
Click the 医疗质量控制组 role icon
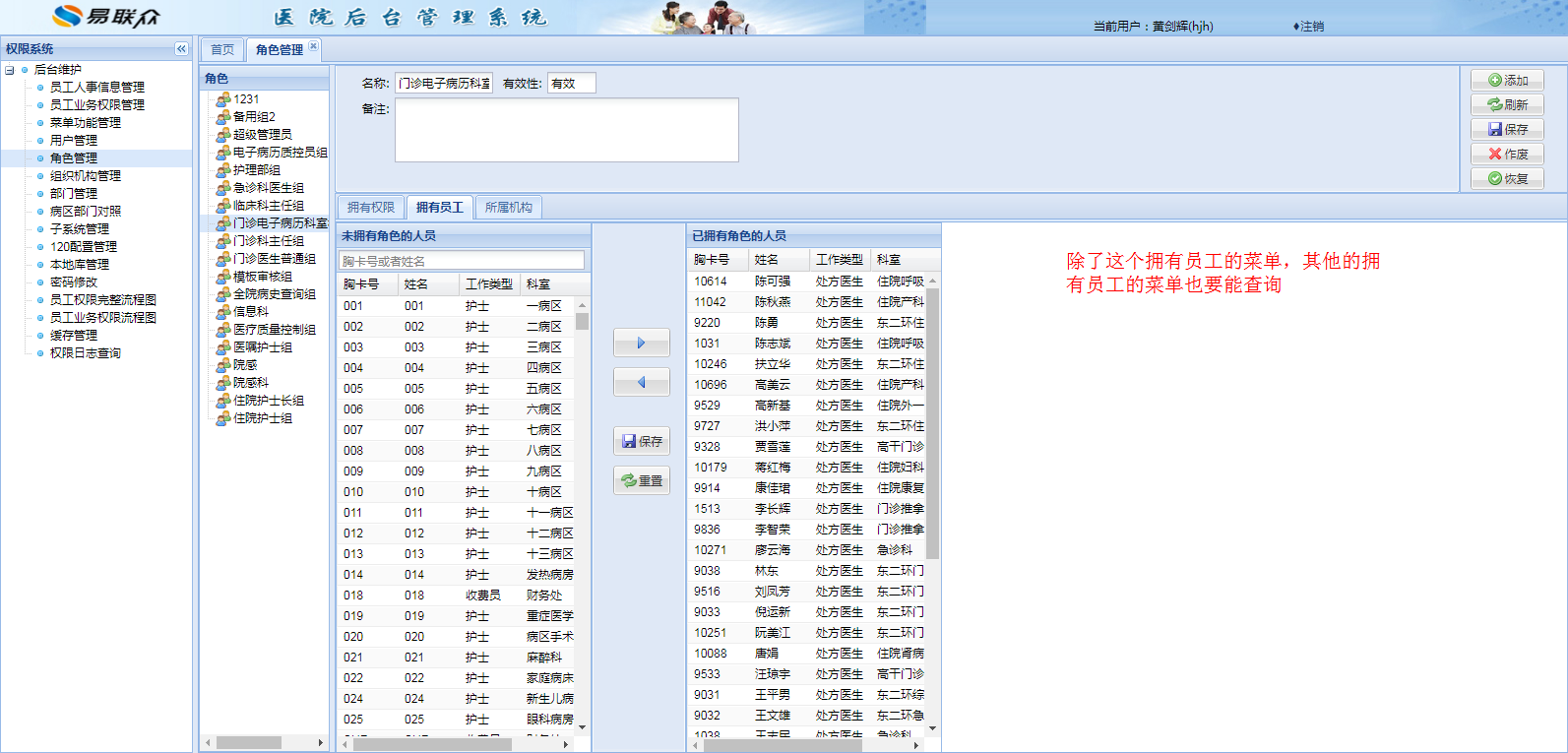[x=223, y=330]
